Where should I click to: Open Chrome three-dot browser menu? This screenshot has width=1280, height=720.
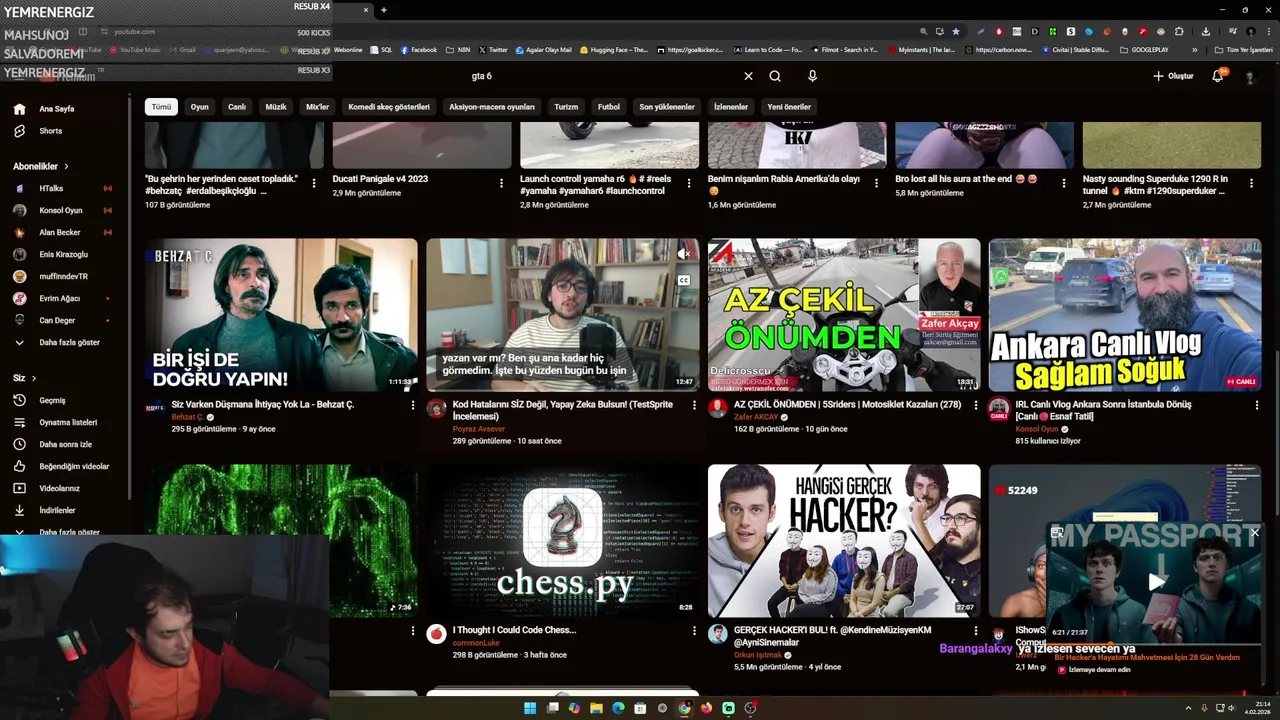pos(1270,32)
